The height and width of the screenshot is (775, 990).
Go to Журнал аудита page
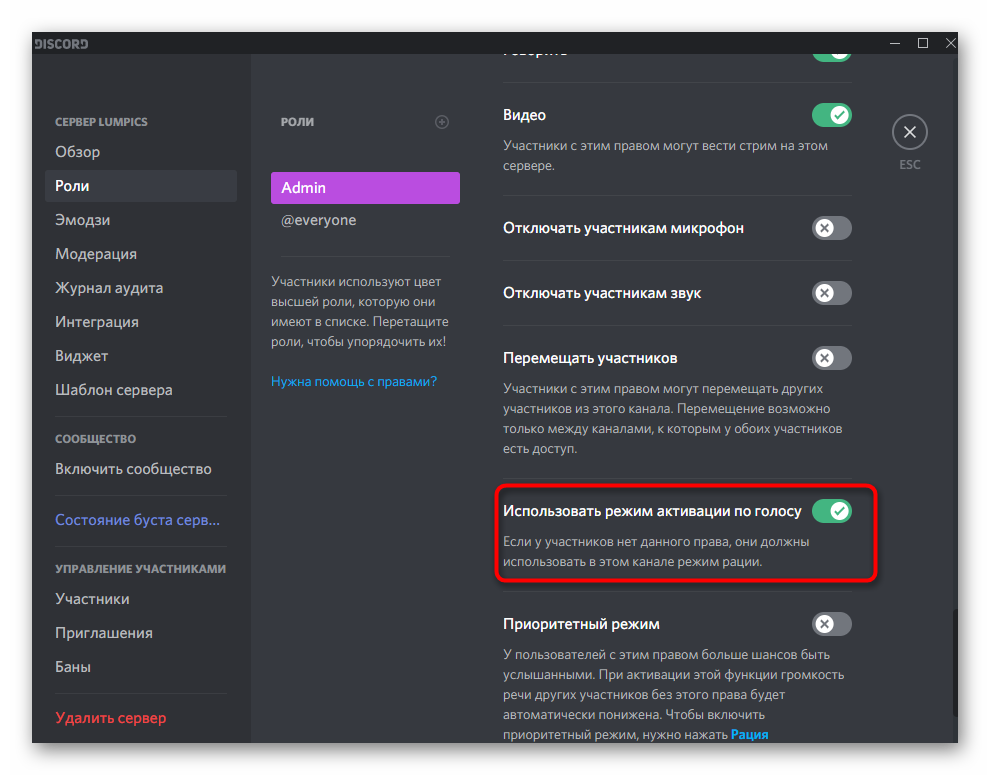point(109,288)
